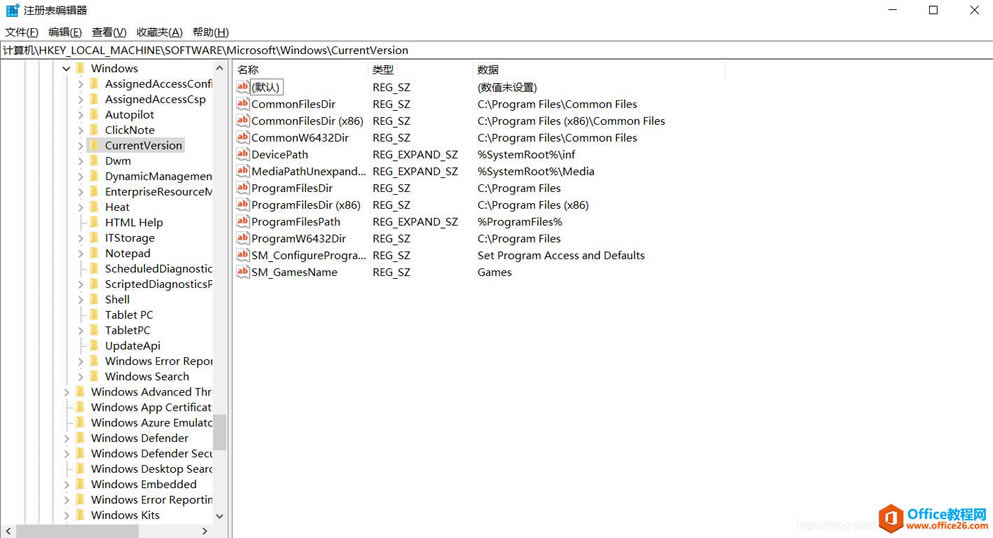
Task: Click the folder icon of Shell key
Action: pyautogui.click(x=94, y=299)
